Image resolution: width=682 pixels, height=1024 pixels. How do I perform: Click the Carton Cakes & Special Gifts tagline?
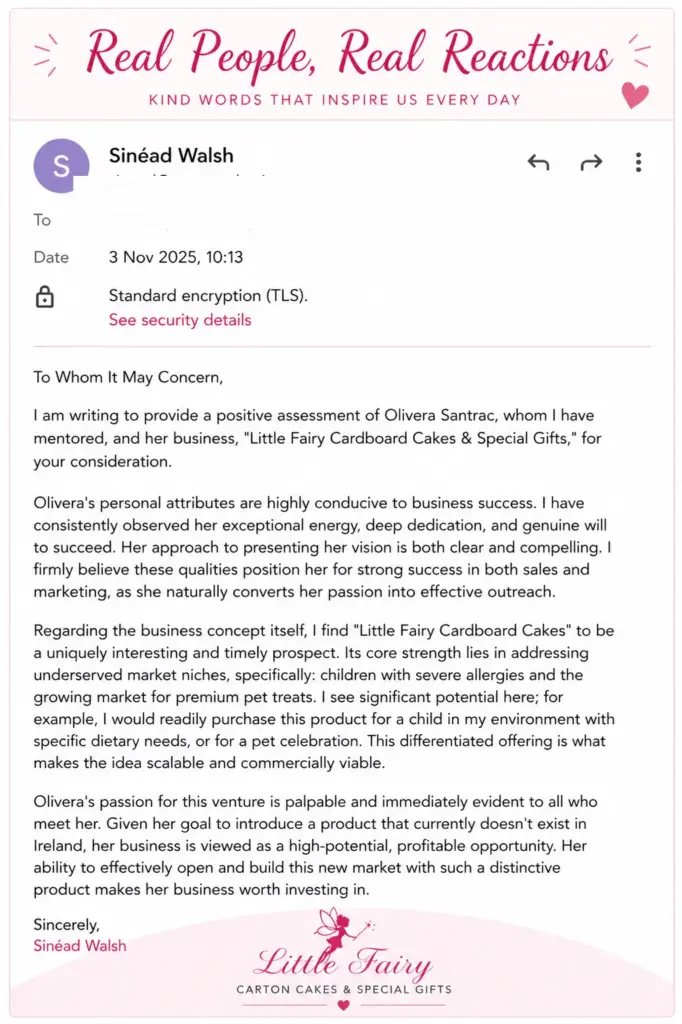pyautogui.click(x=344, y=989)
